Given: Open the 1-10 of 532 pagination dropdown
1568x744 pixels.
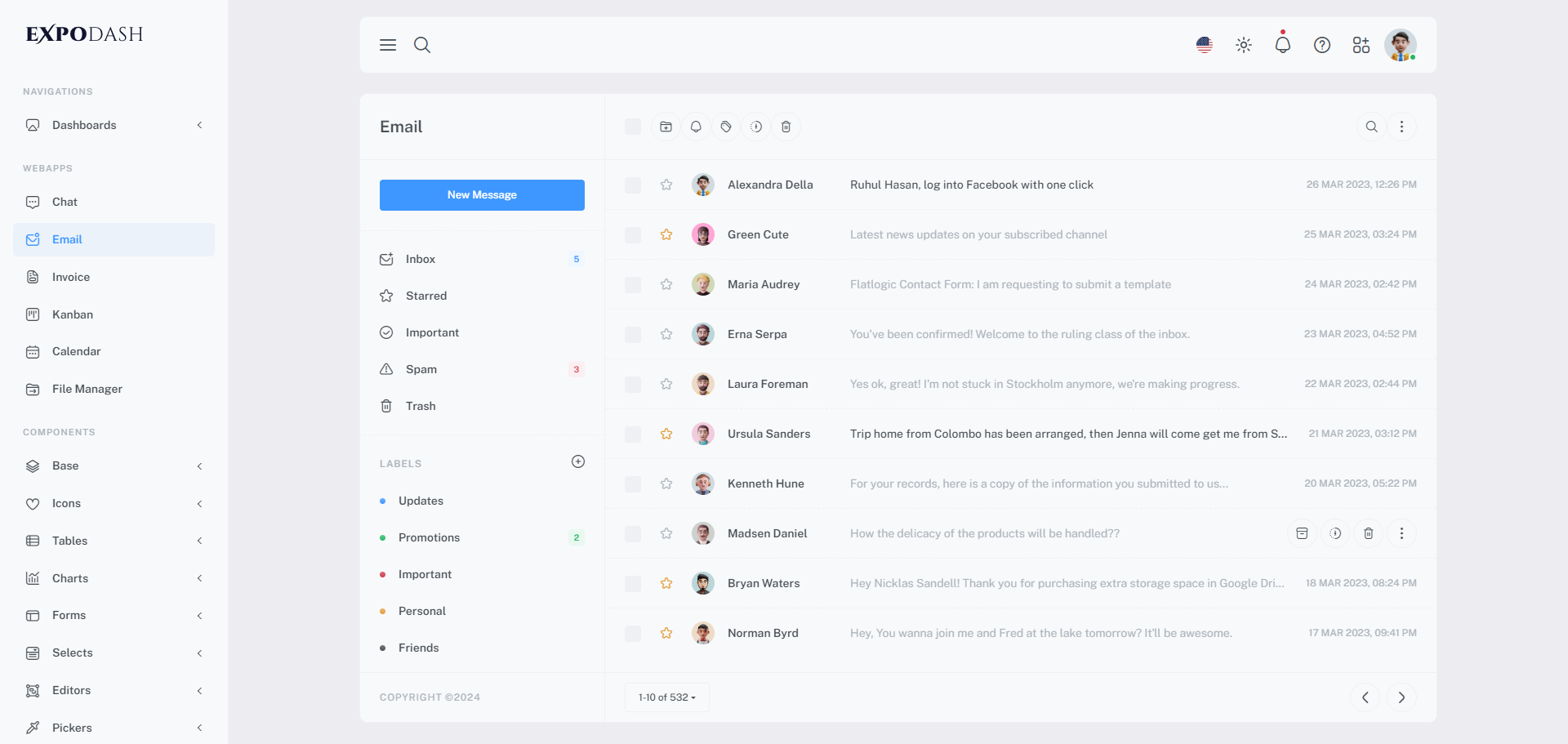Looking at the screenshot, I should [x=666, y=697].
